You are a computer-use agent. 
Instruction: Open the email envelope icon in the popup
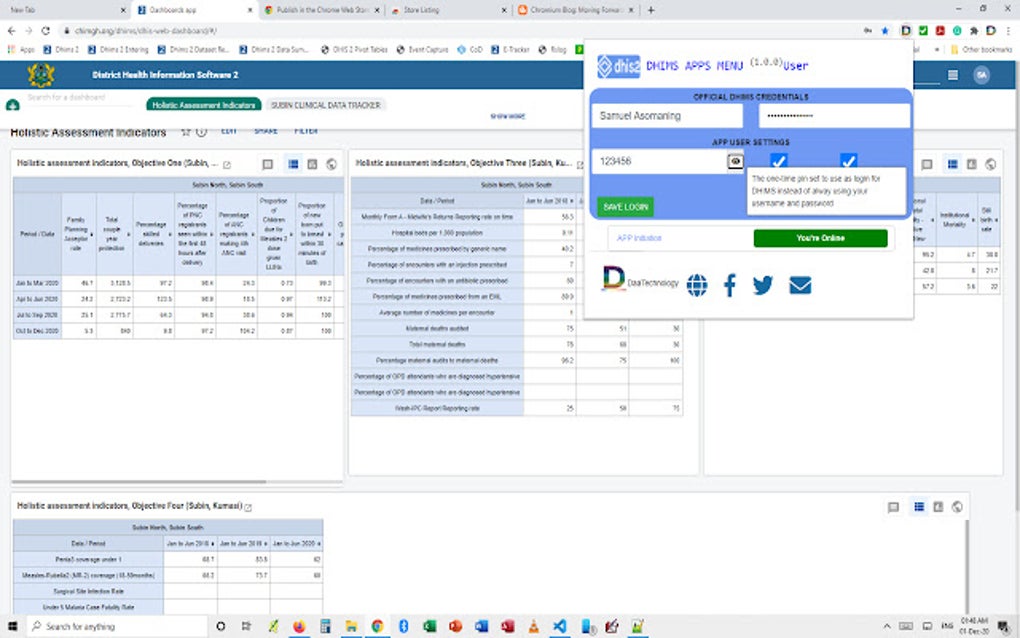coord(799,285)
